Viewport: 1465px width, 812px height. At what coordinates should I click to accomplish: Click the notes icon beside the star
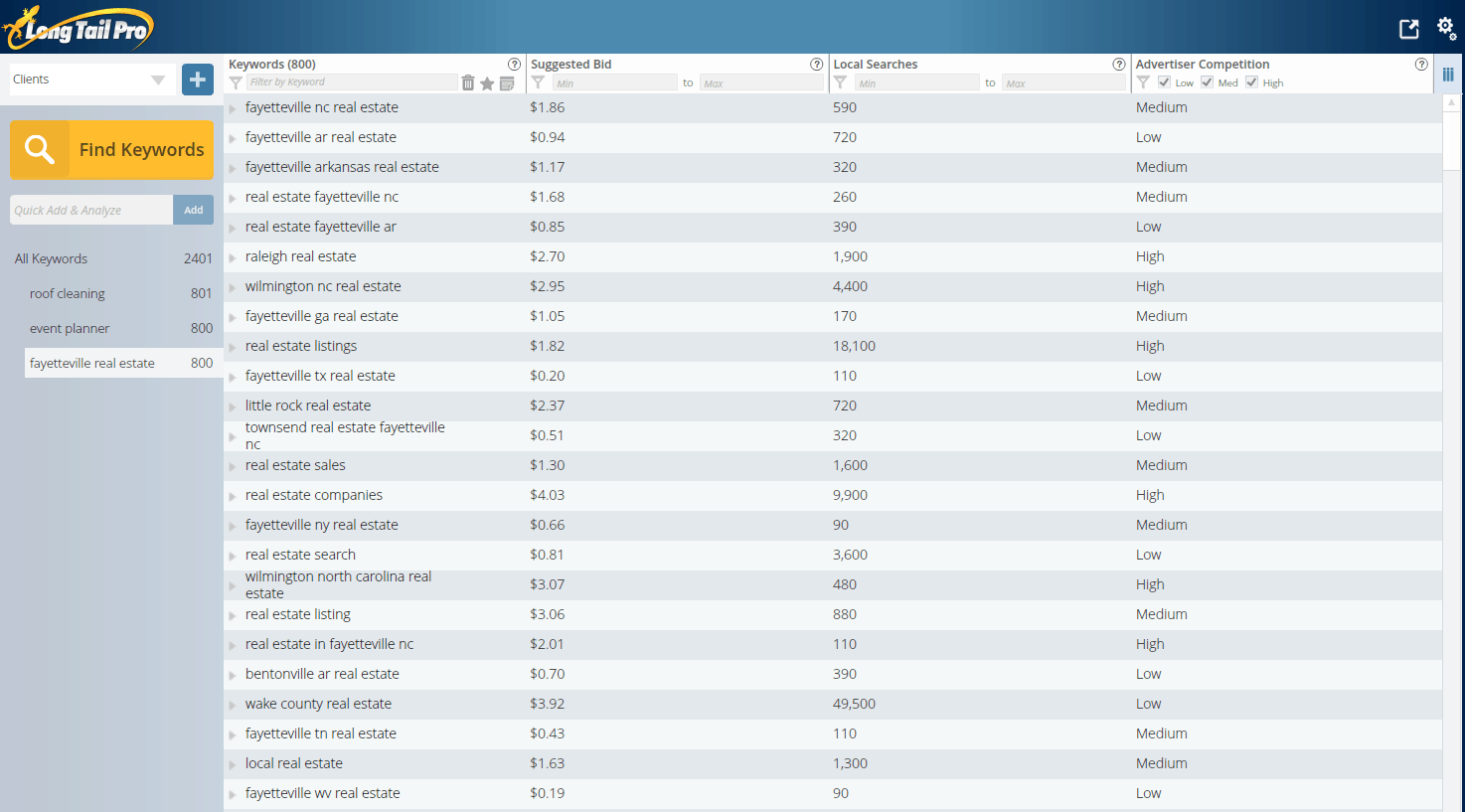click(x=507, y=83)
